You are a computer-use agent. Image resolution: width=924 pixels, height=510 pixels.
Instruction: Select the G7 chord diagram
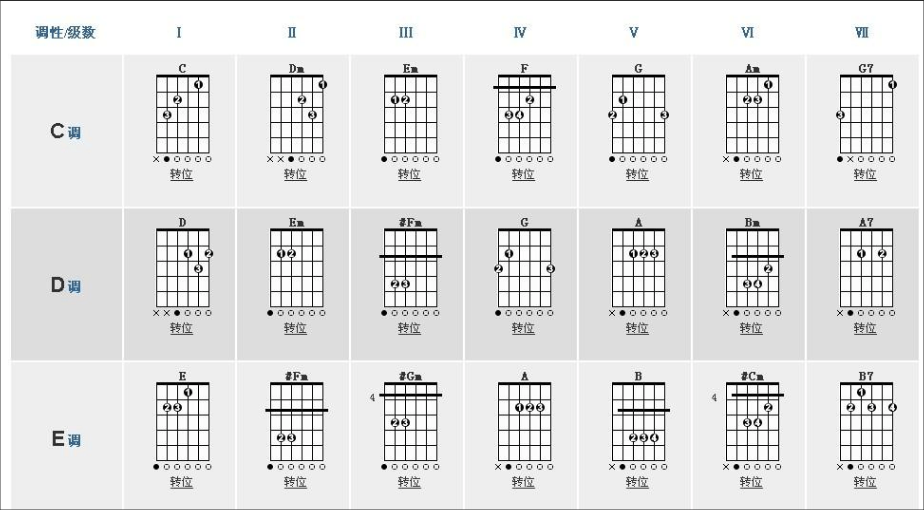pyautogui.click(x=866, y=113)
